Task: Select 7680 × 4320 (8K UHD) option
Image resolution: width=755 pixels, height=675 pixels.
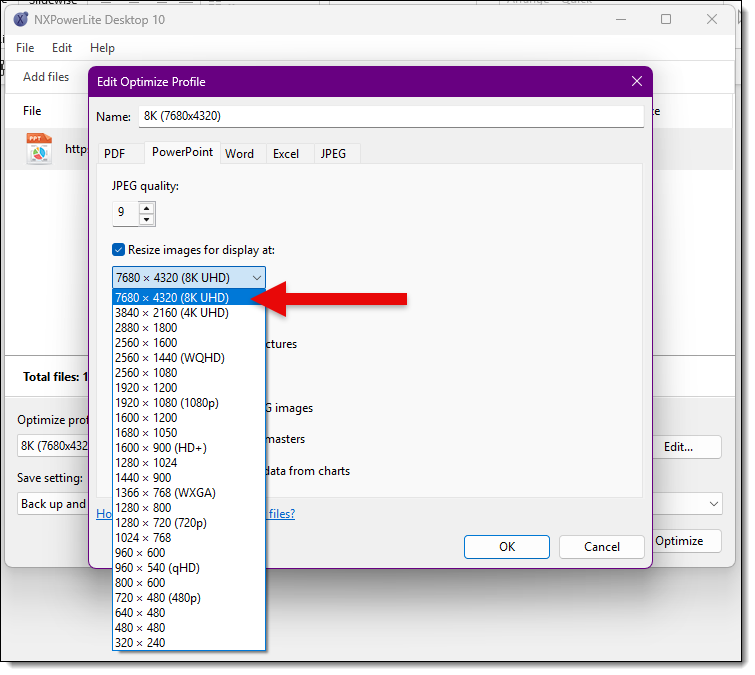Action: click(189, 298)
